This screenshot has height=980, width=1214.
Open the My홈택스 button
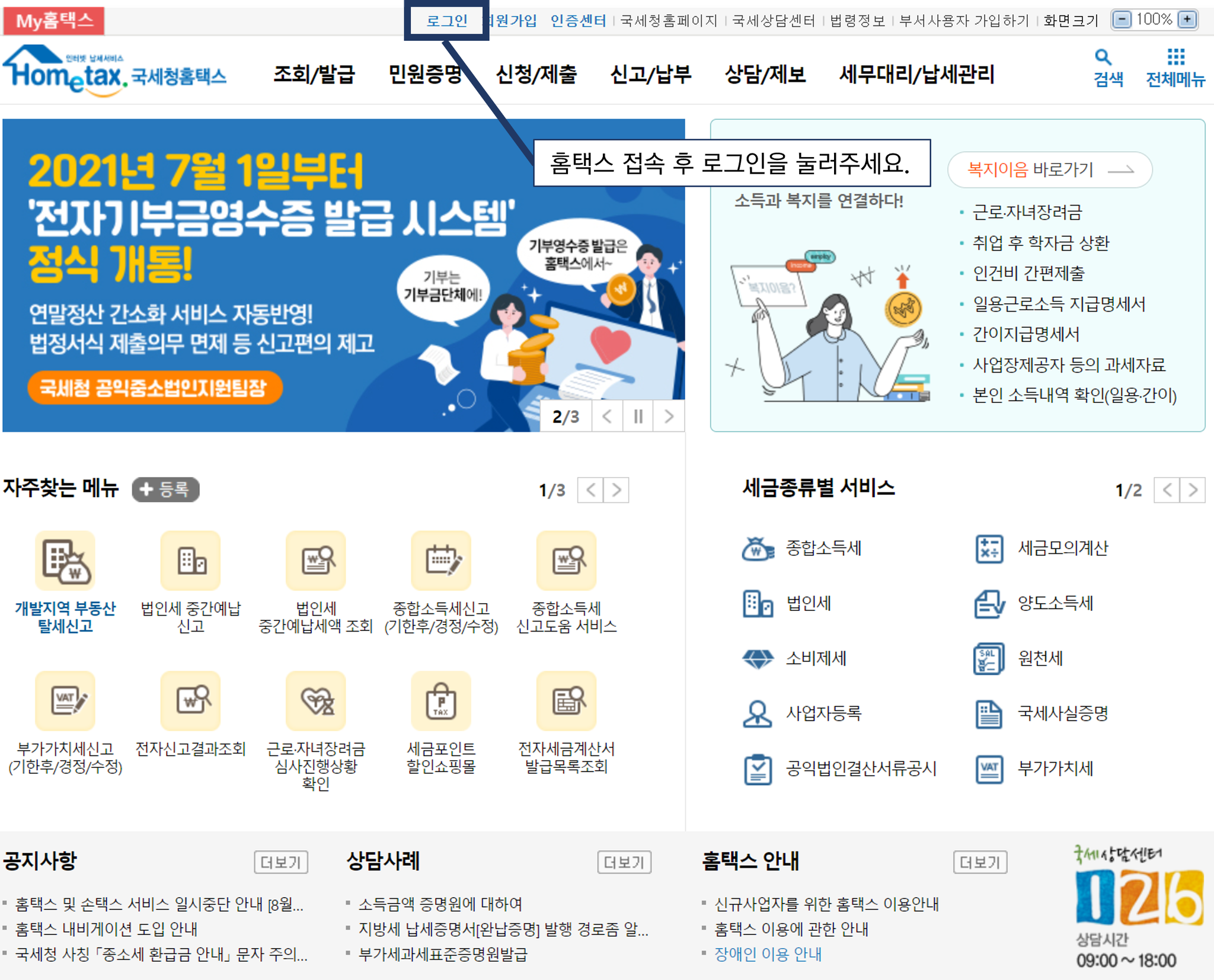point(54,21)
